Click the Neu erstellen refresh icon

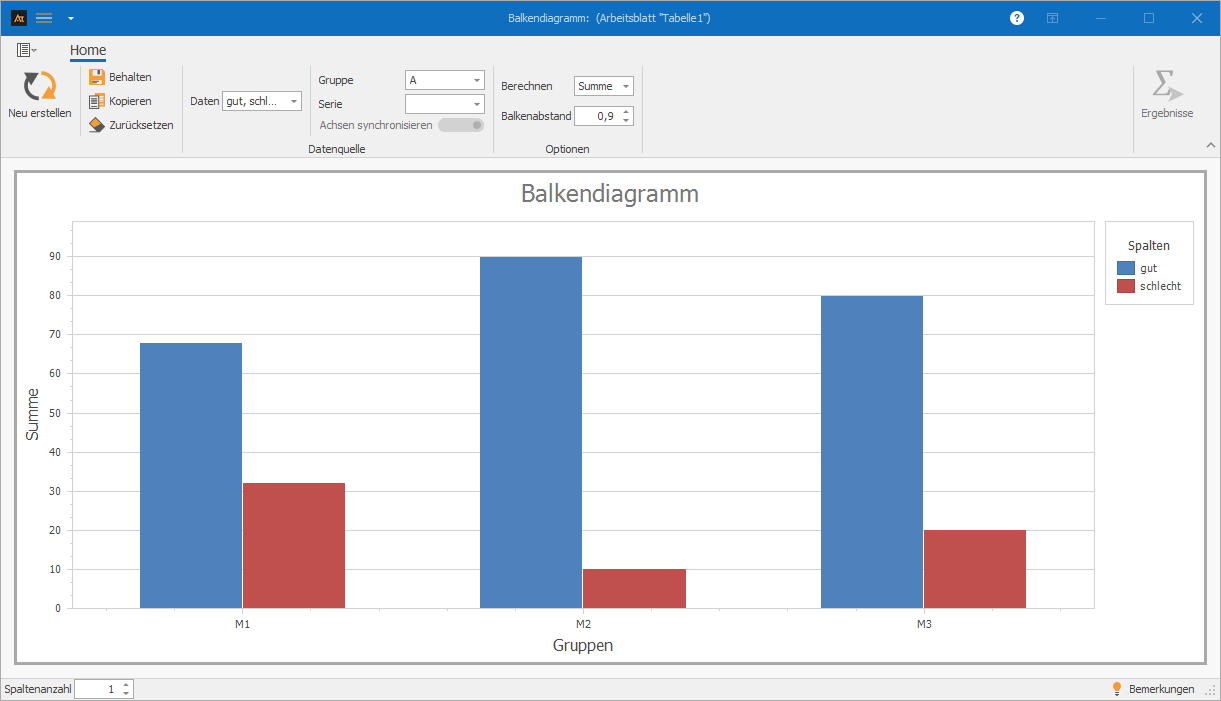40,86
